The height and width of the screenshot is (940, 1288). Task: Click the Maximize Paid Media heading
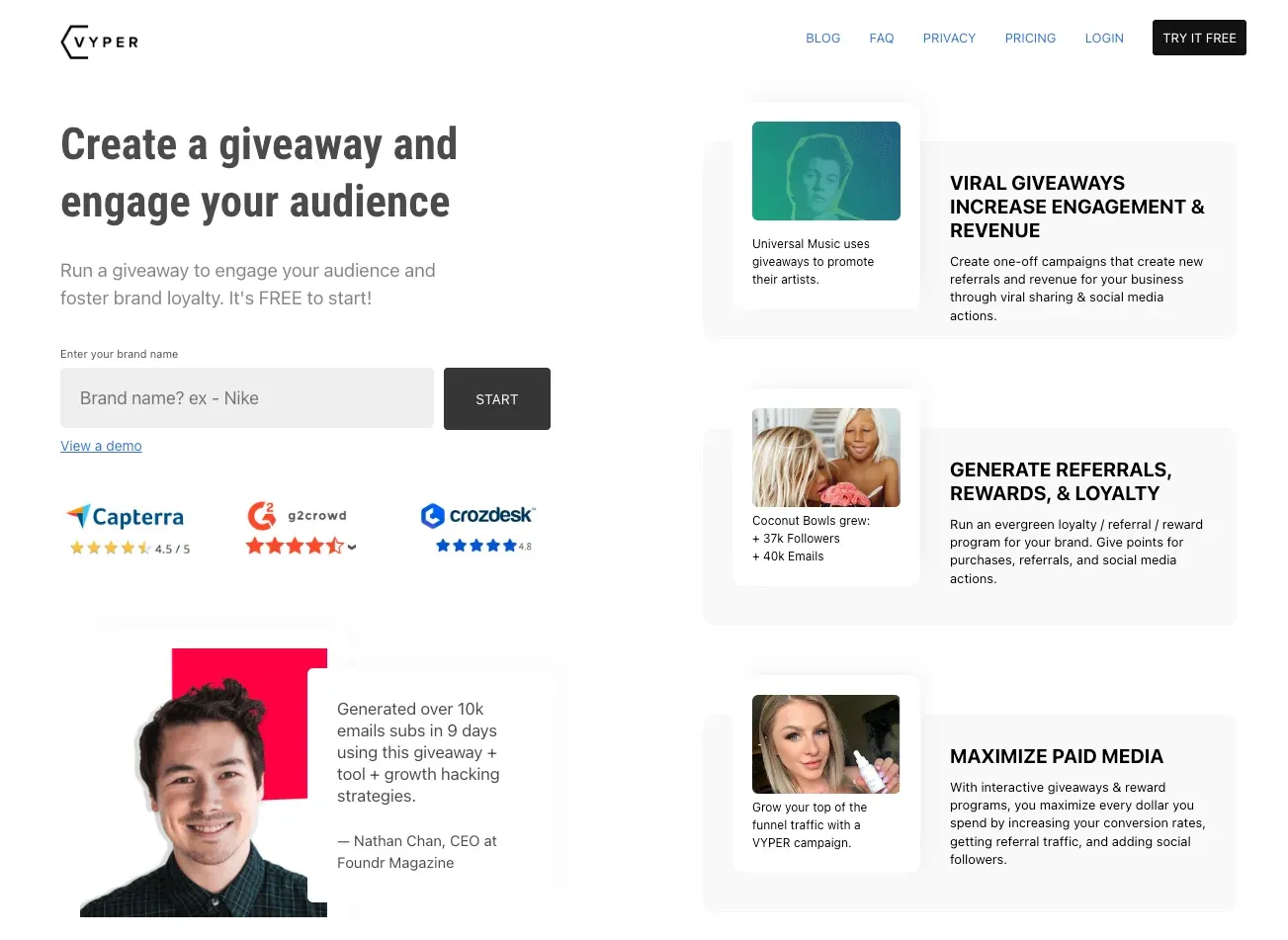[x=1057, y=756]
